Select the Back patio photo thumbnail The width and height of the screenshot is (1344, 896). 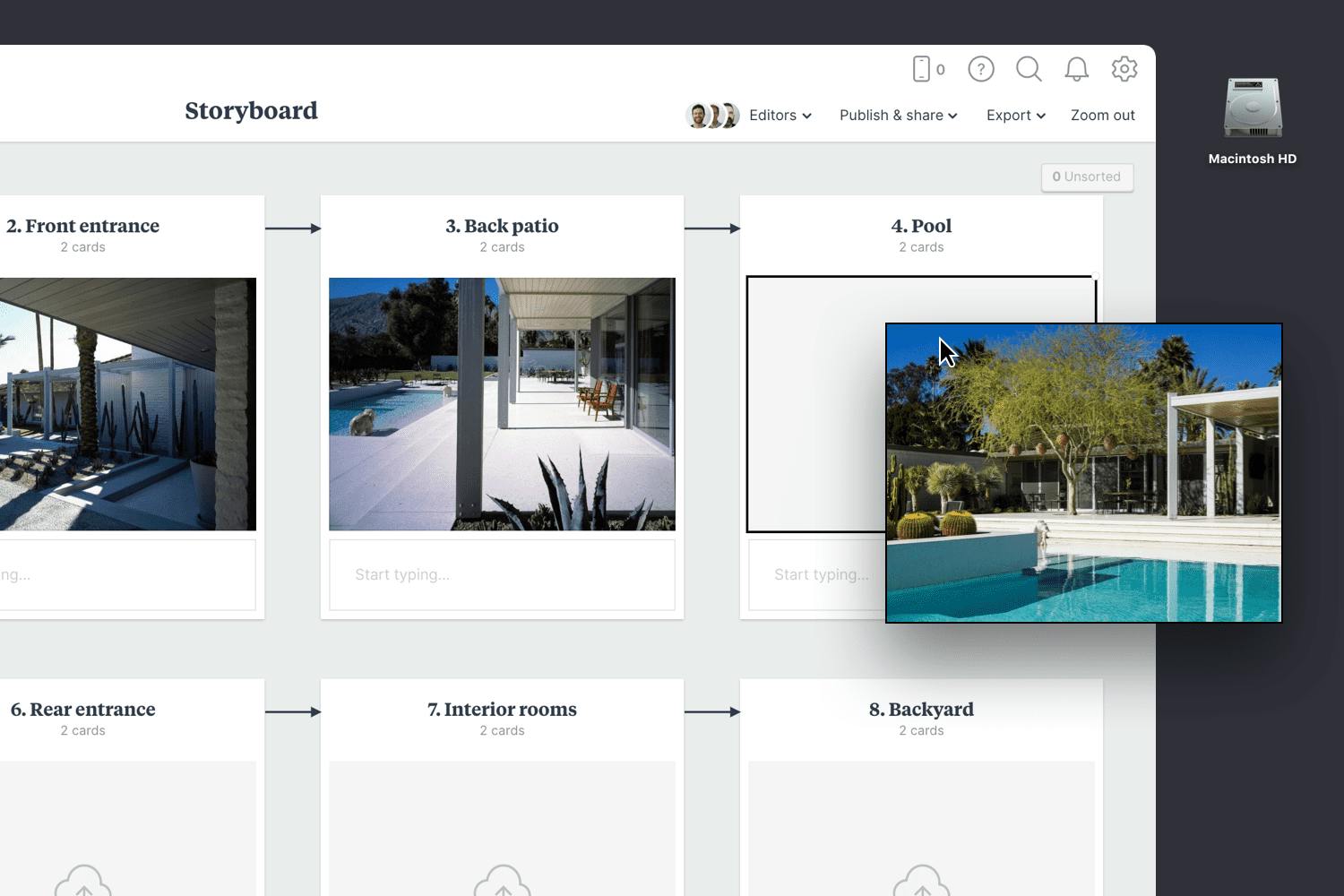502,403
